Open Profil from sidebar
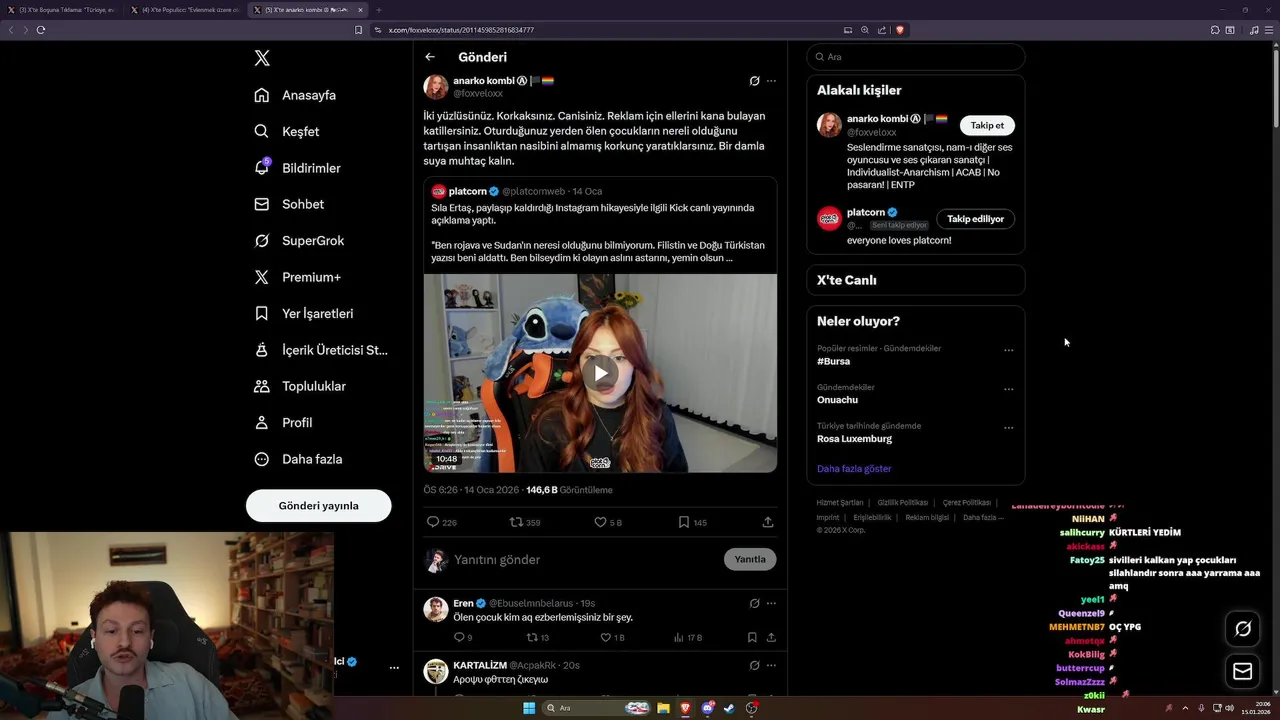1280x720 pixels. (284, 423)
